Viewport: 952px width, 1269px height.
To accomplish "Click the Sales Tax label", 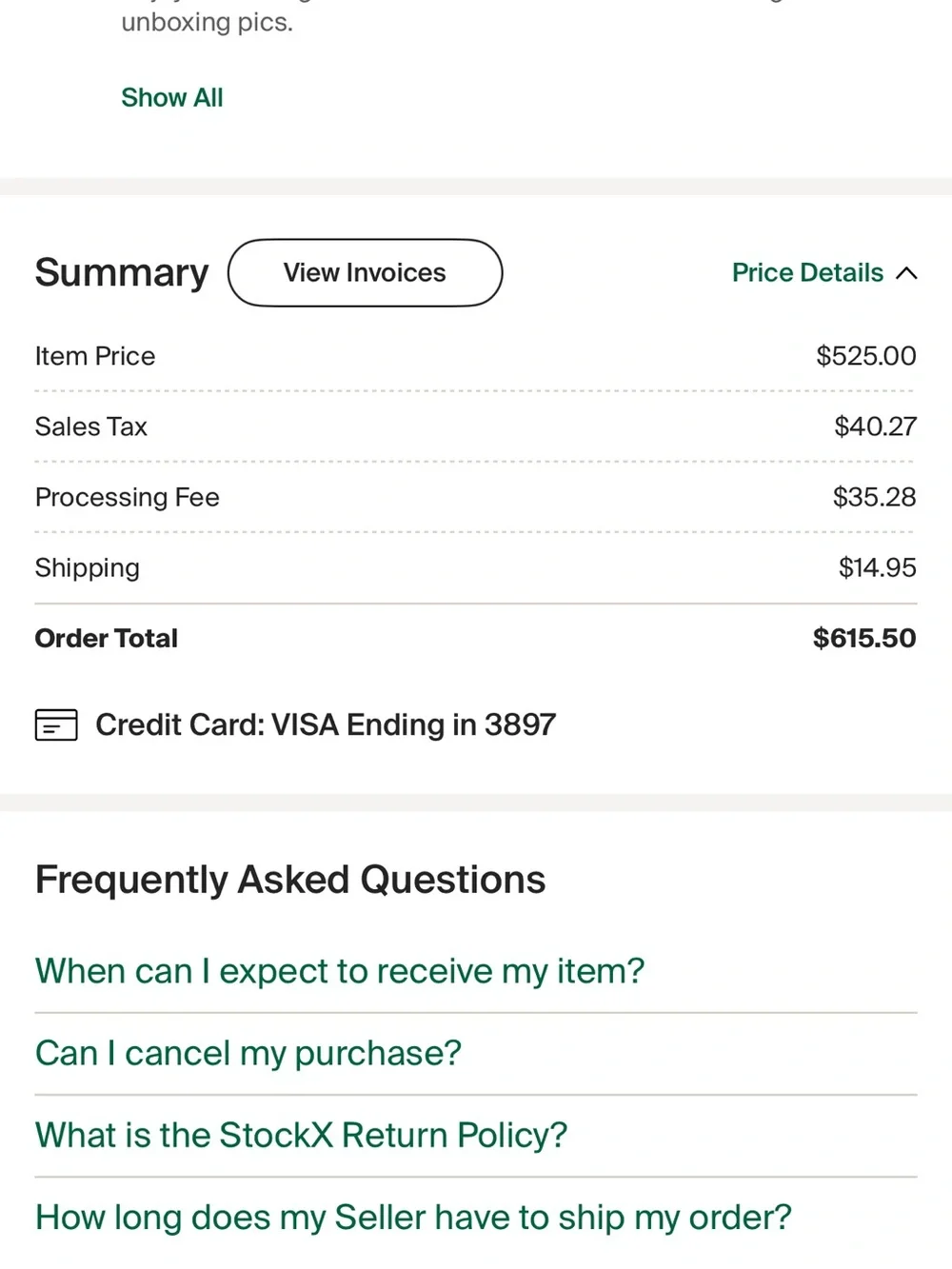I will (x=91, y=426).
